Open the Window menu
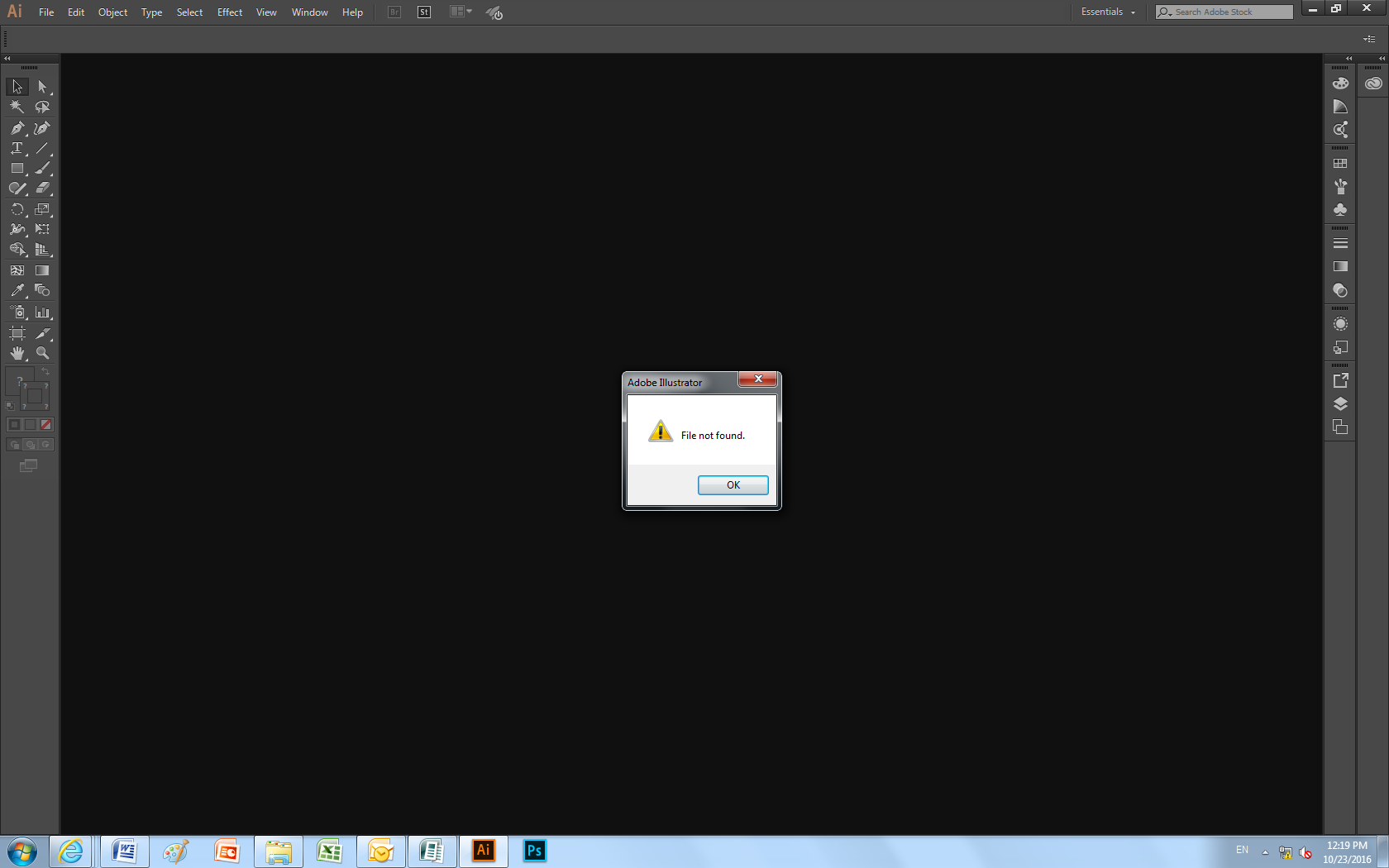Image resolution: width=1389 pixels, height=868 pixels. click(309, 12)
